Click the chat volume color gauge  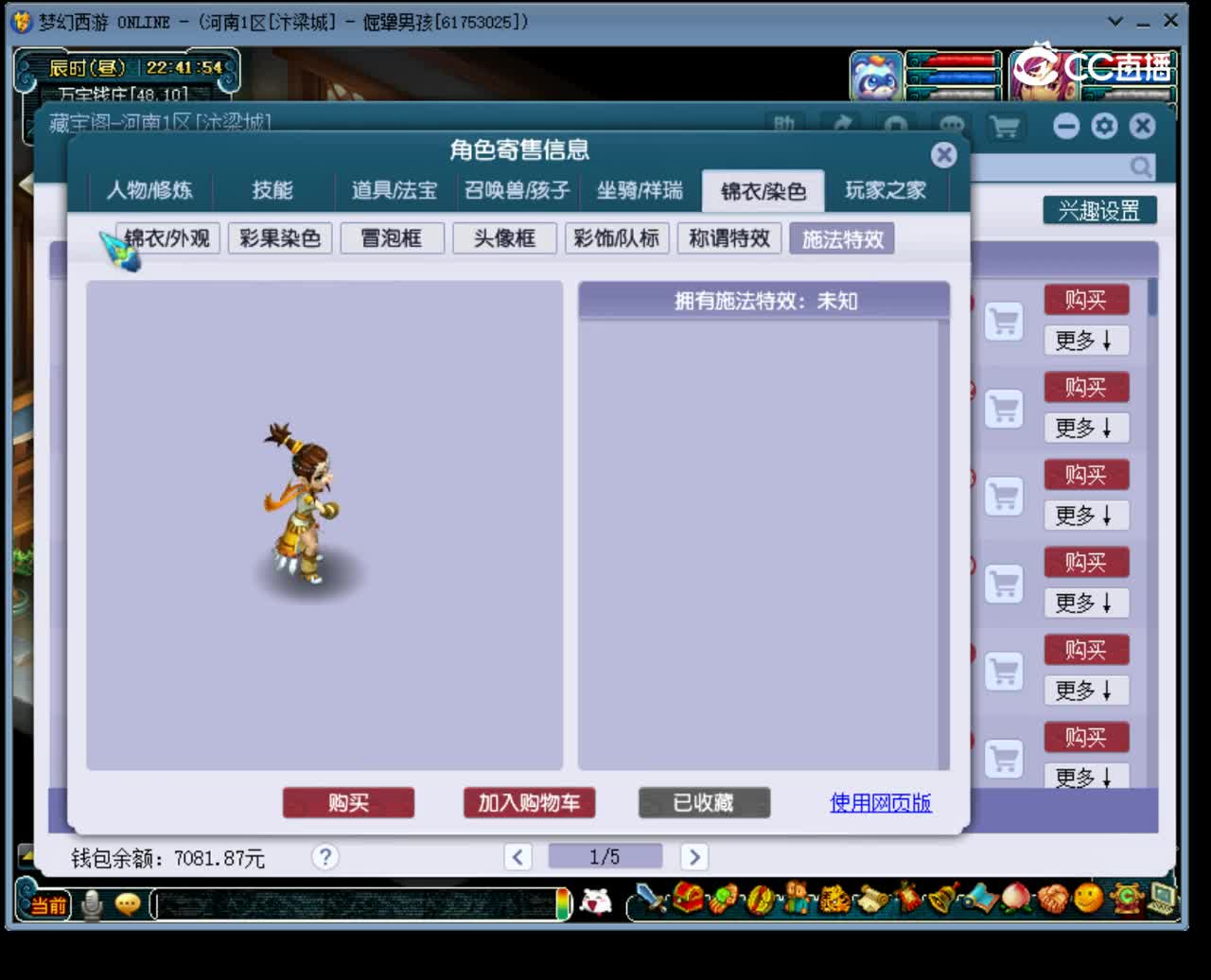click(x=563, y=903)
